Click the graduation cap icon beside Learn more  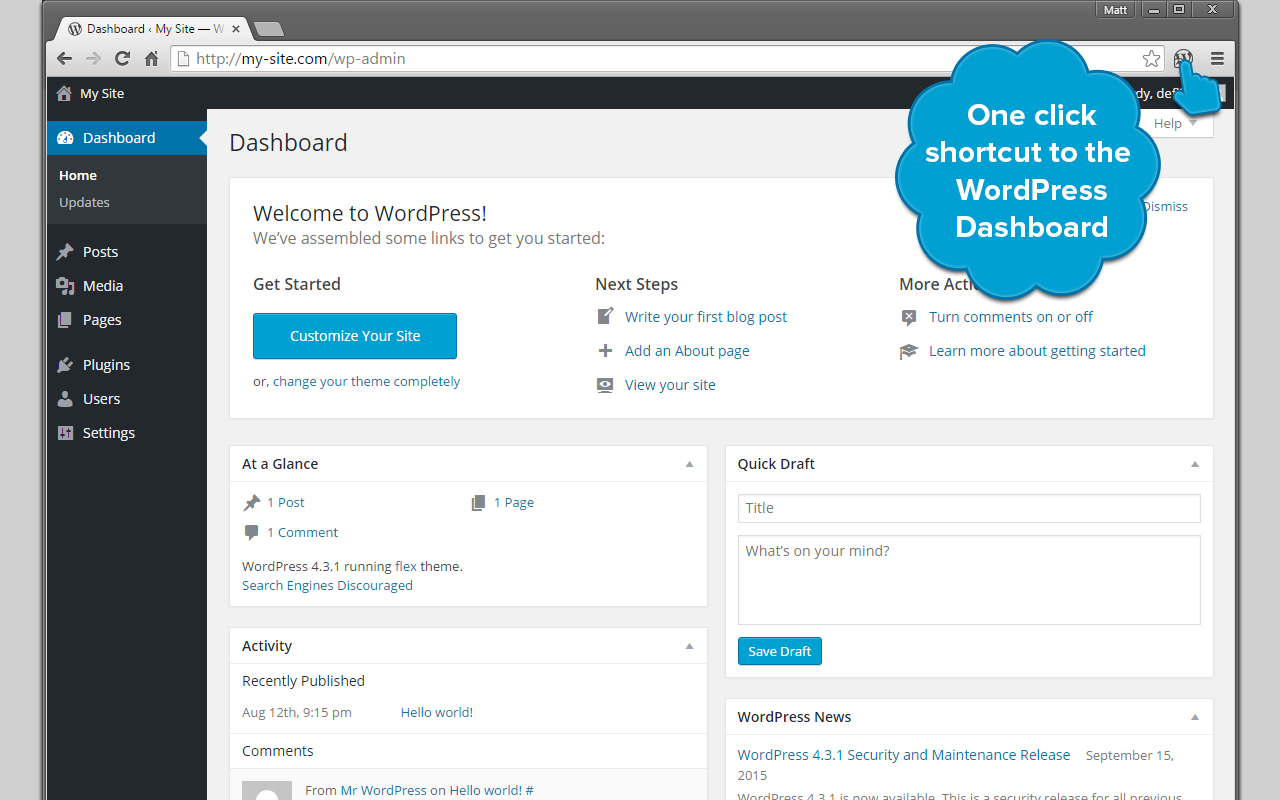pyautogui.click(x=909, y=351)
